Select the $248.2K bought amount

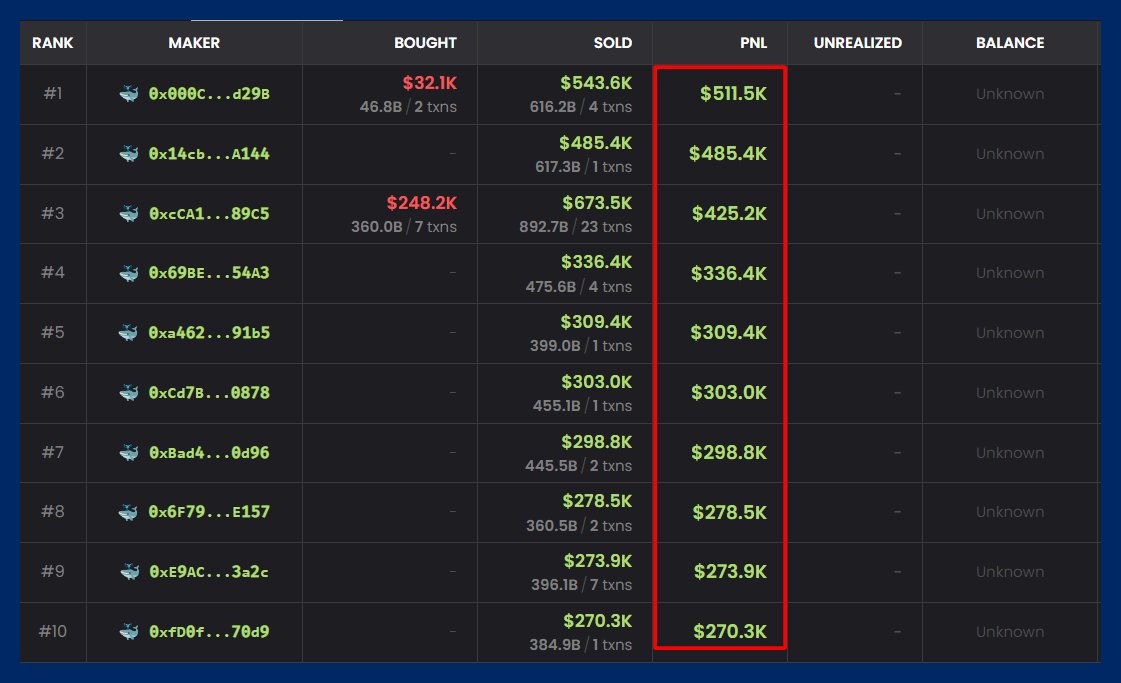[x=422, y=203]
